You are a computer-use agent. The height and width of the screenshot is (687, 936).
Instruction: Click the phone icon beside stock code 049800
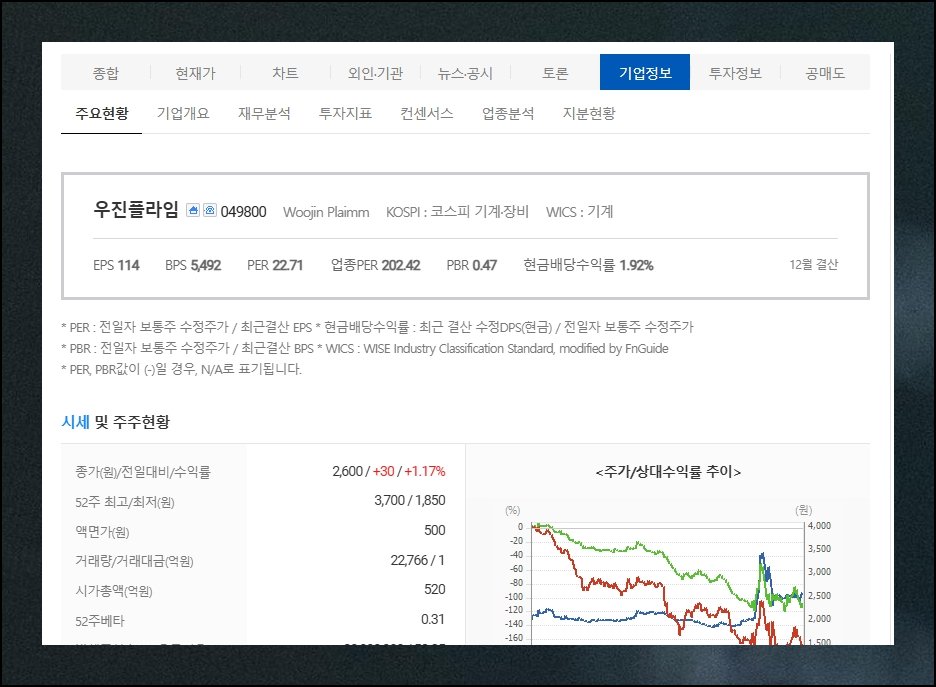coord(210,210)
